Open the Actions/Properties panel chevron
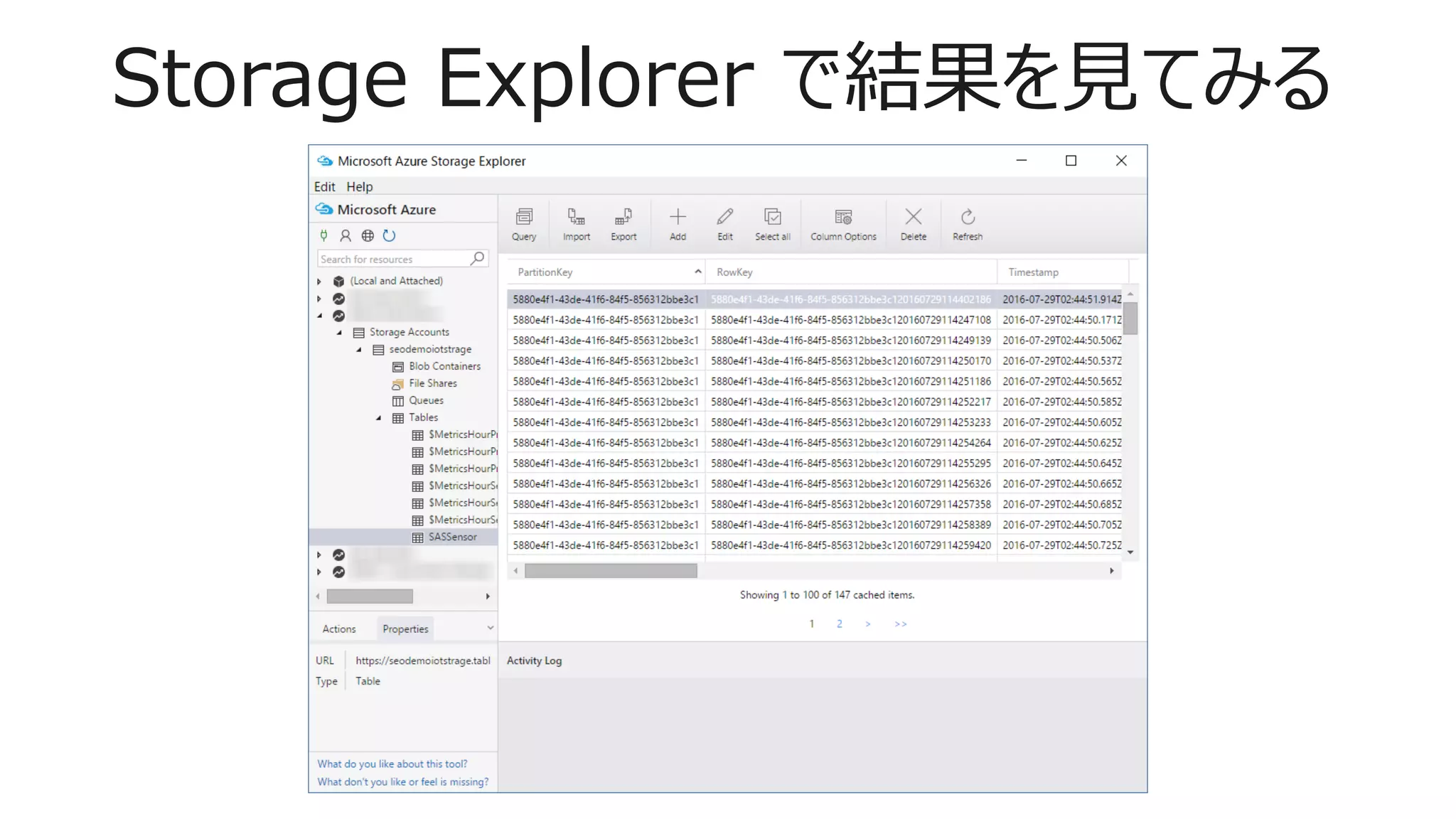Viewport: 1456px width, 819px height. pos(490,628)
